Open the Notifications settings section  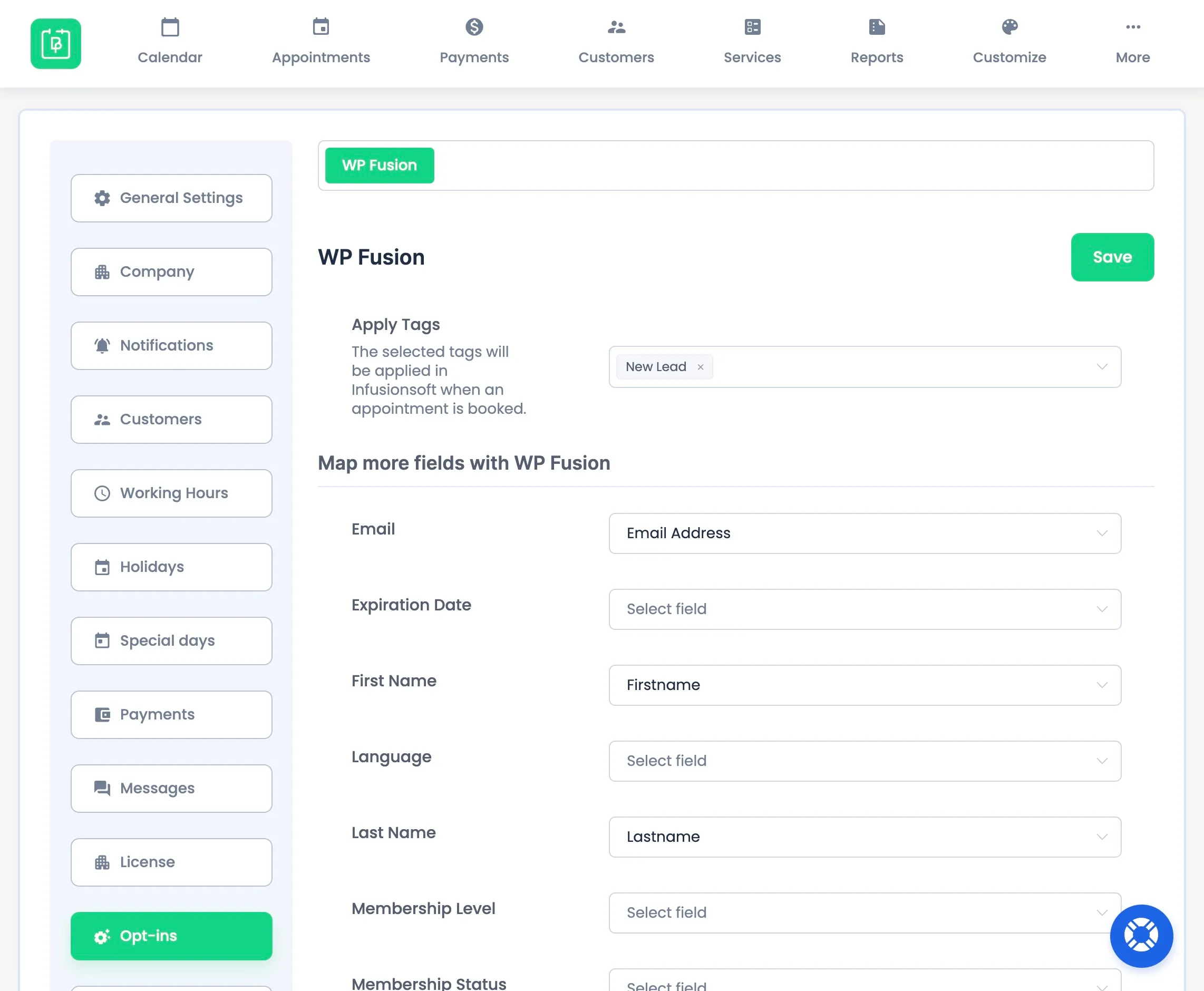coord(171,345)
